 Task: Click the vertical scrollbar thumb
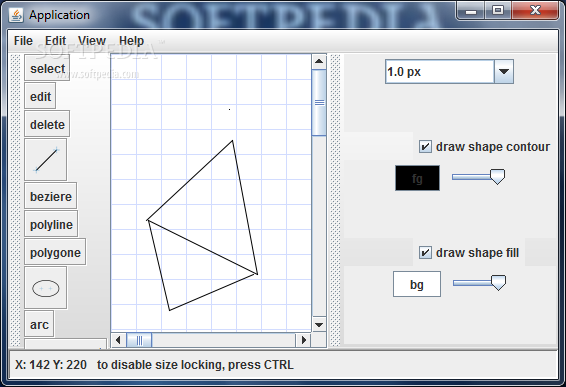pos(319,103)
